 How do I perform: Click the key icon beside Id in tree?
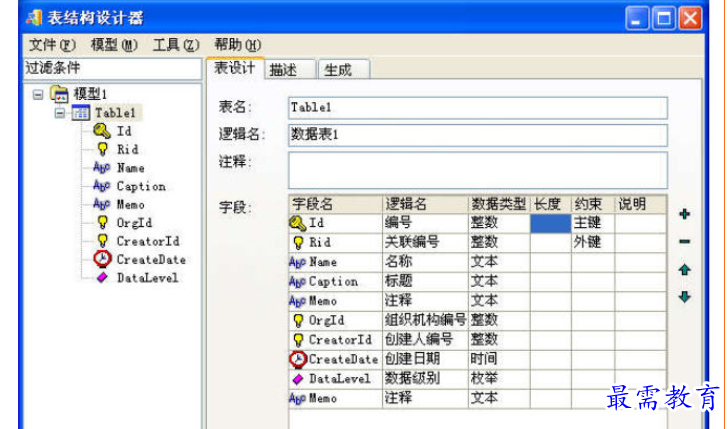pyautogui.click(x=102, y=131)
